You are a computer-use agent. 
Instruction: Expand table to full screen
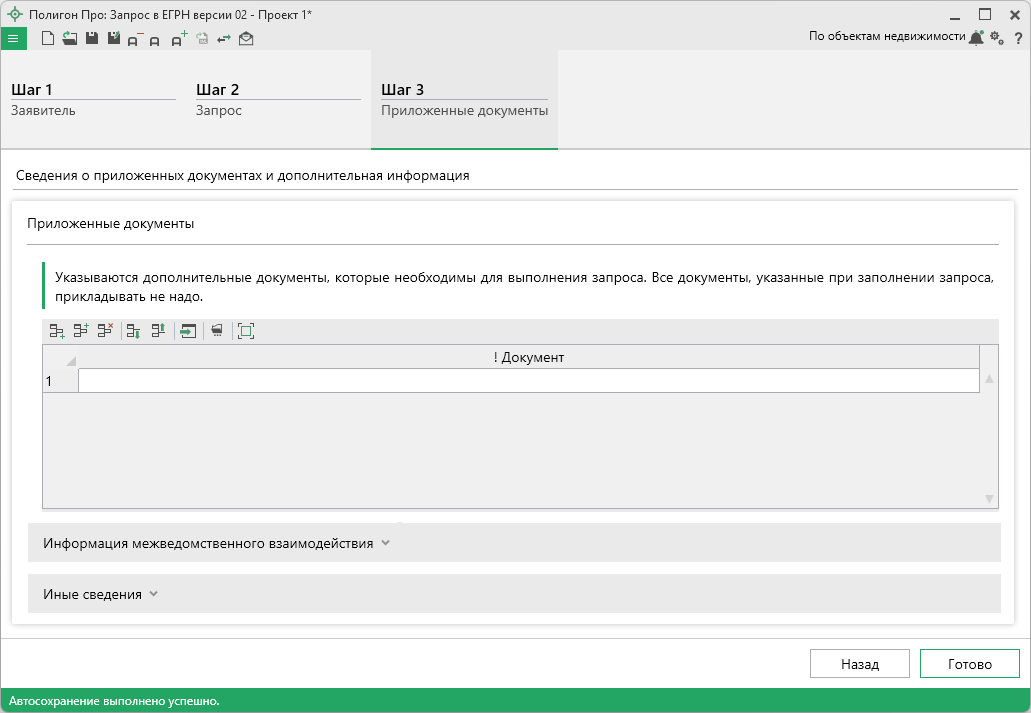tap(246, 331)
